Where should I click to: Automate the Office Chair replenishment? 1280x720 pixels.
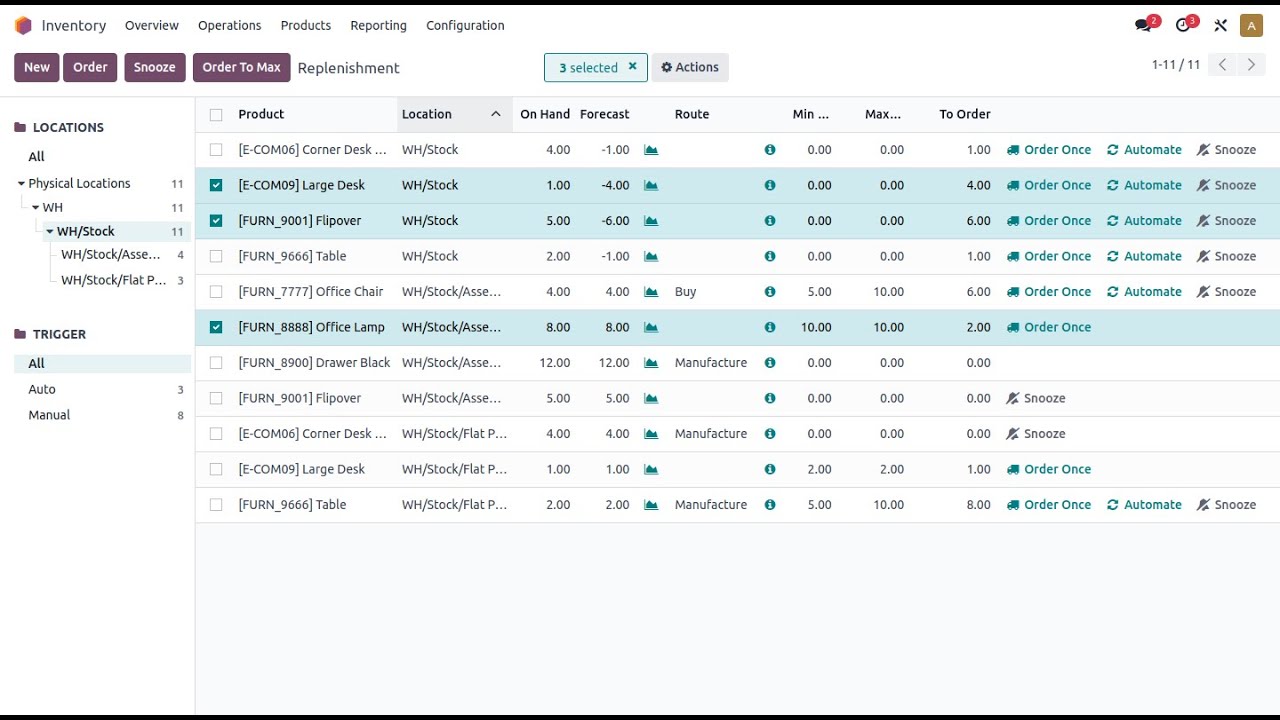[x=1144, y=292]
